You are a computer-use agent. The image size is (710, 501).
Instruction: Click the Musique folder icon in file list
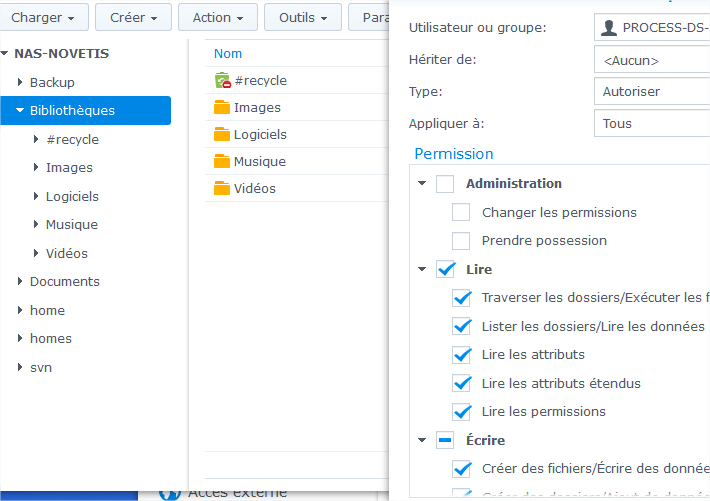[222, 162]
